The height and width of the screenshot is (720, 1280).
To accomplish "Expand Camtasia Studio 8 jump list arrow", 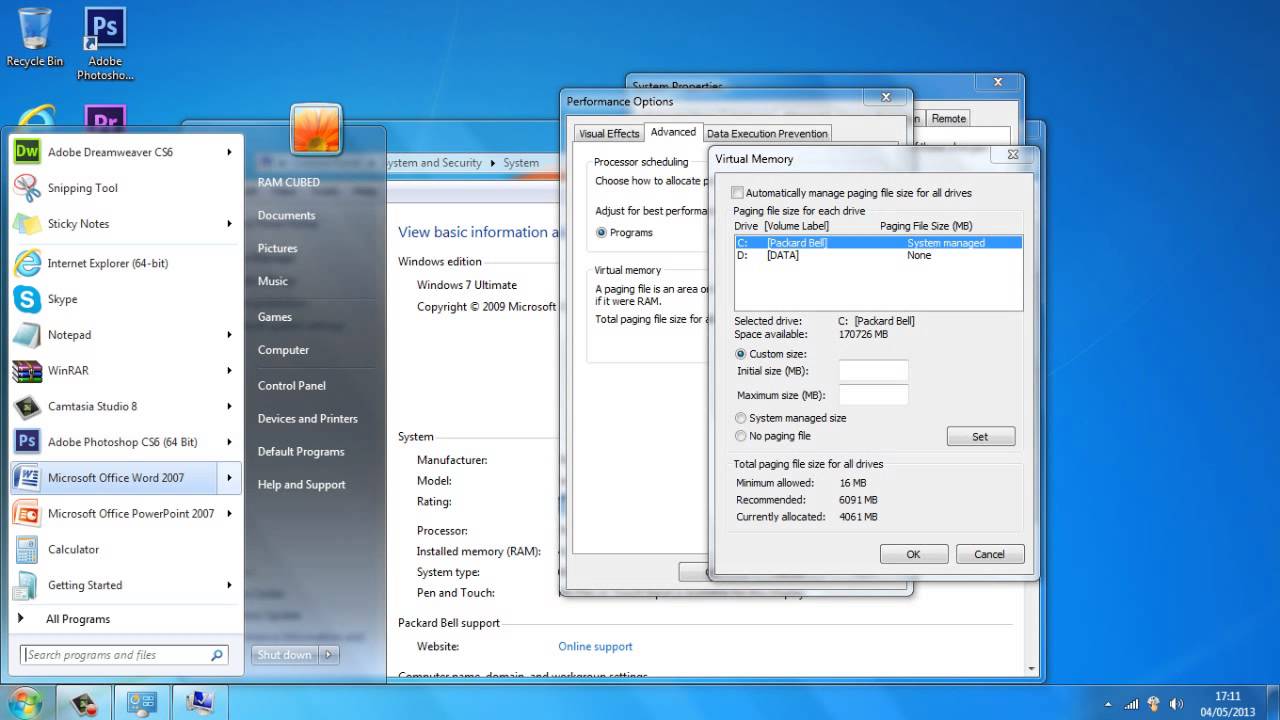I will pos(229,406).
